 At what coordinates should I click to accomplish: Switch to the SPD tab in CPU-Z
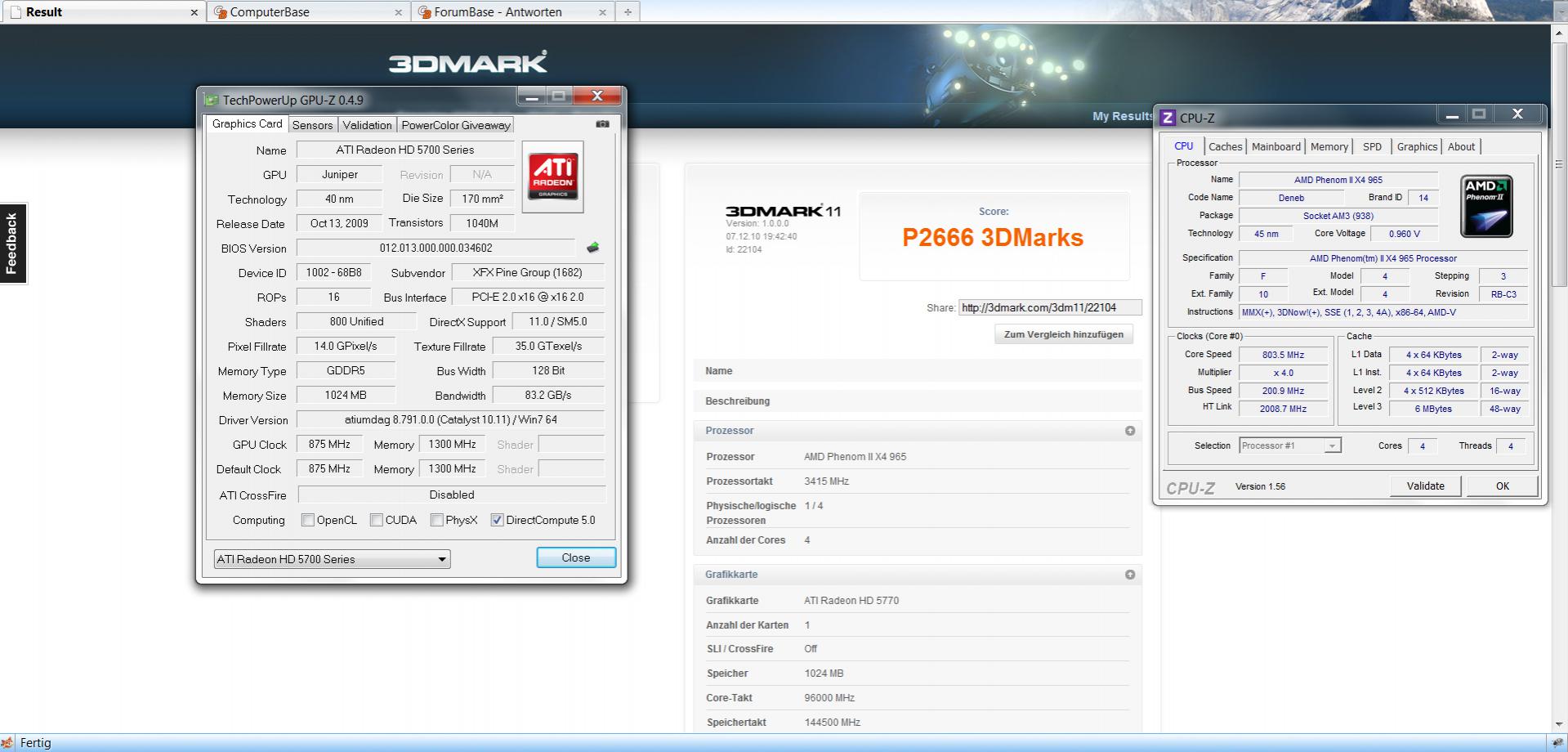click(x=1372, y=146)
